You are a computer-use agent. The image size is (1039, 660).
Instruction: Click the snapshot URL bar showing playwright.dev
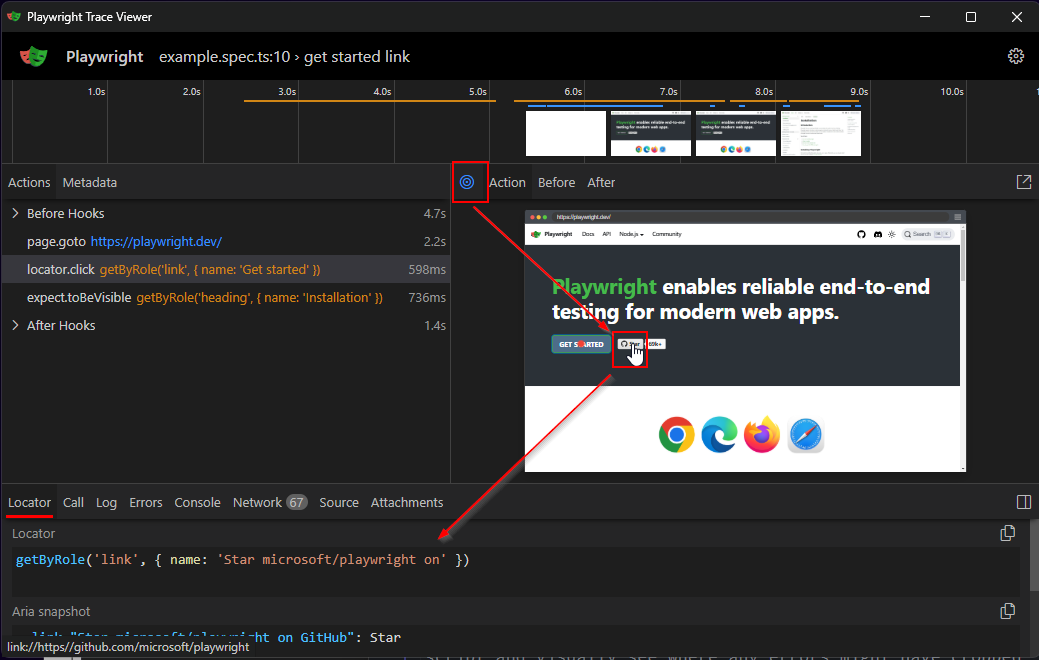pyautogui.click(x=751, y=217)
